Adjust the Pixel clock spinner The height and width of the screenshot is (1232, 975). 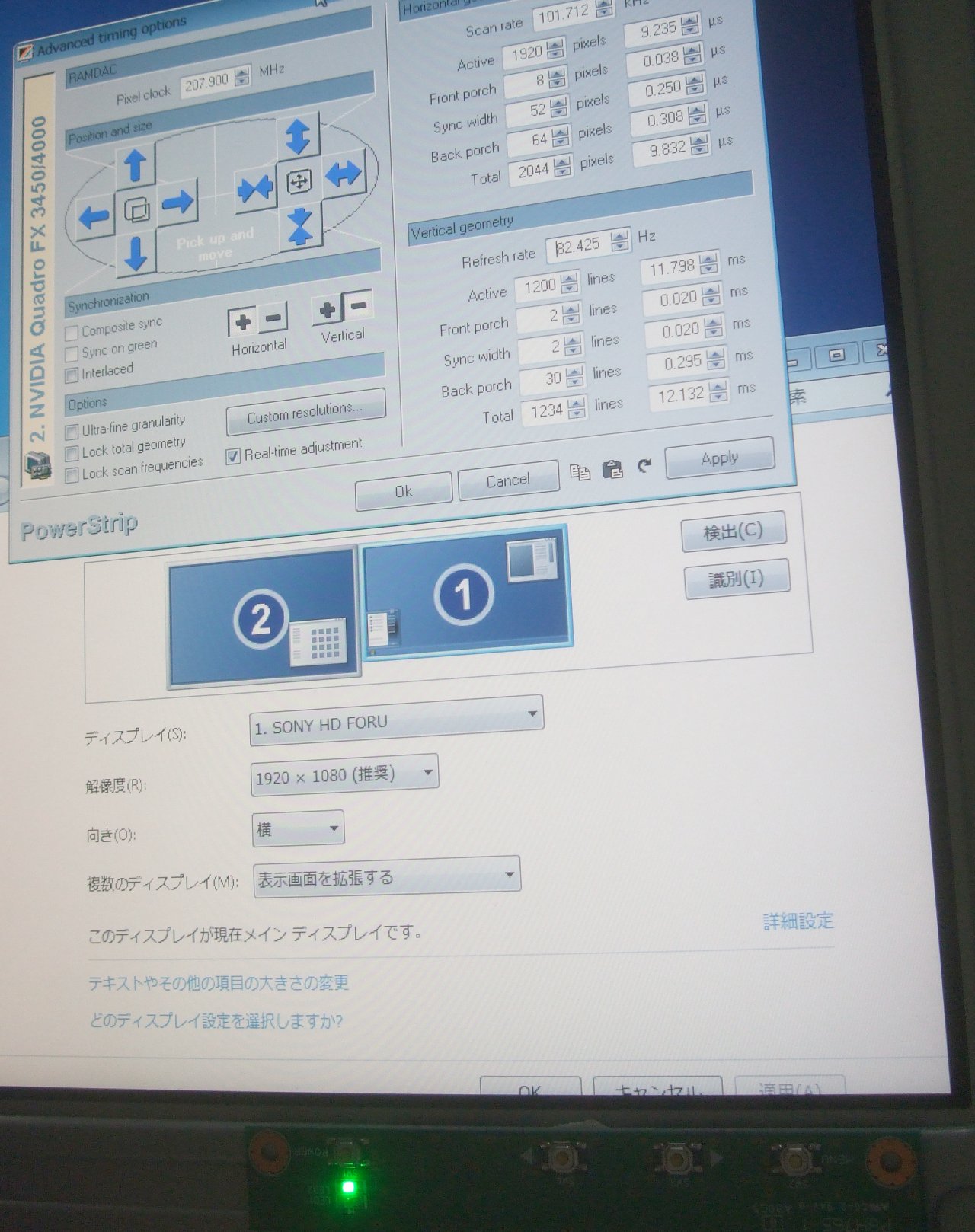pos(242,77)
